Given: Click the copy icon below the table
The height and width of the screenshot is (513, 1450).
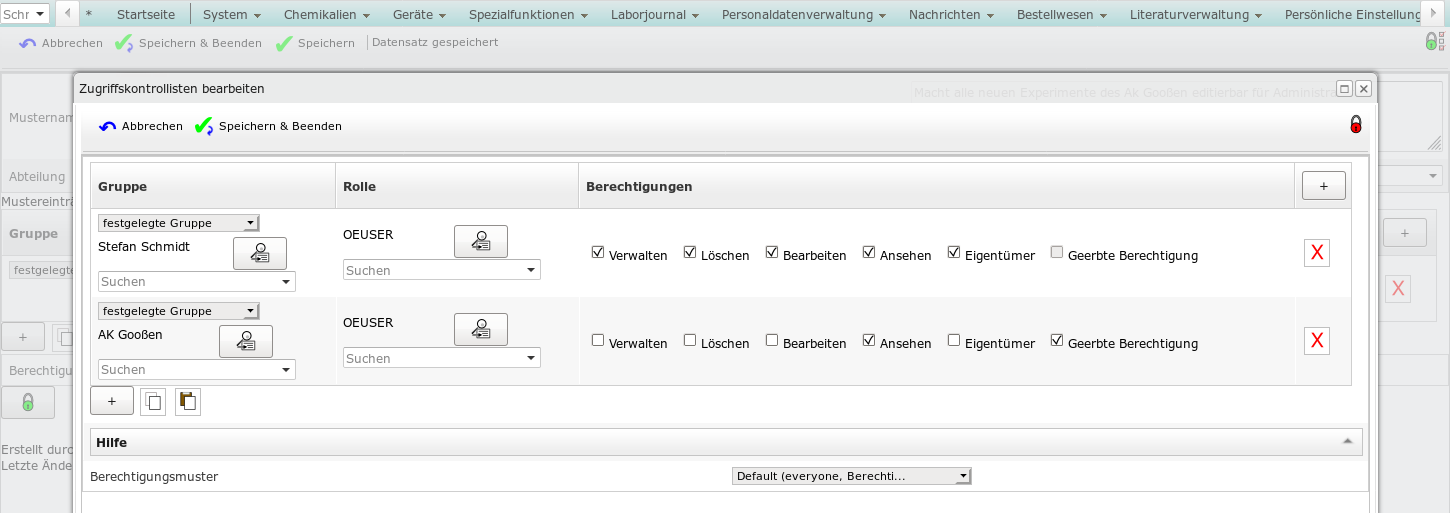Looking at the screenshot, I should click(x=153, y=401).
